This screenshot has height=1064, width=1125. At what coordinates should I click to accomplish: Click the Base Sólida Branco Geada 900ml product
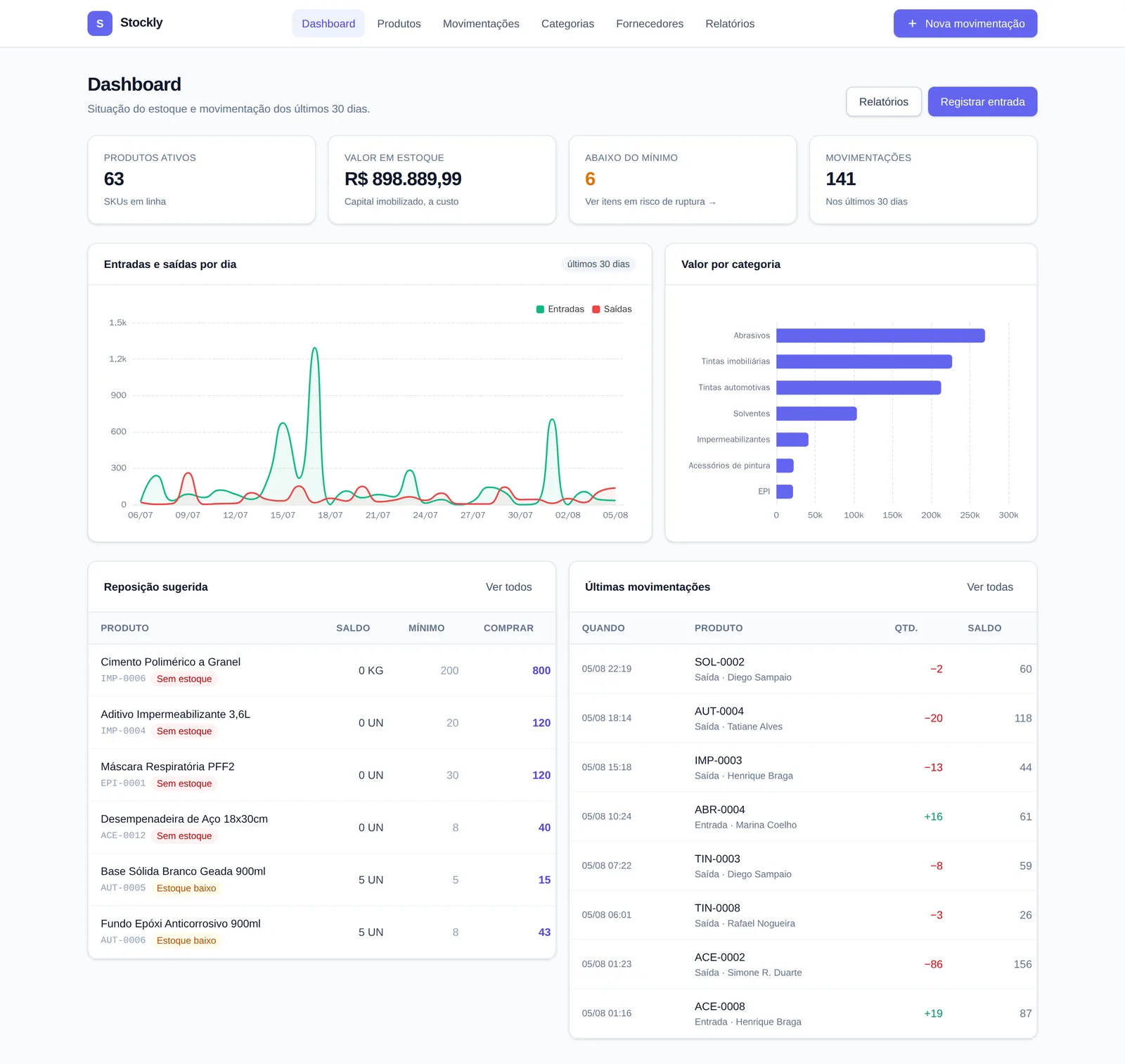click(x=183, y=871)
